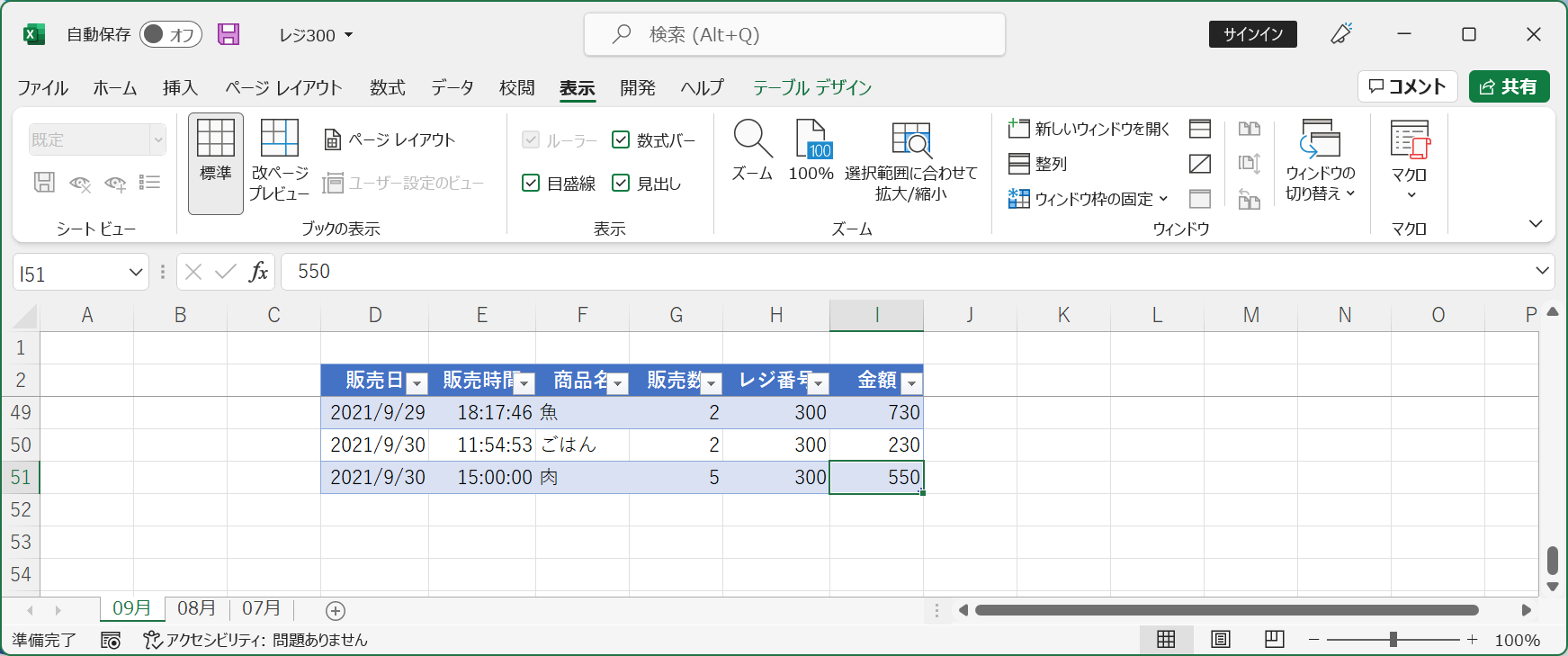Open 金額 column filter dropdown
The height and width of the screenshot is (656, 1568).
tap(911, 384)
